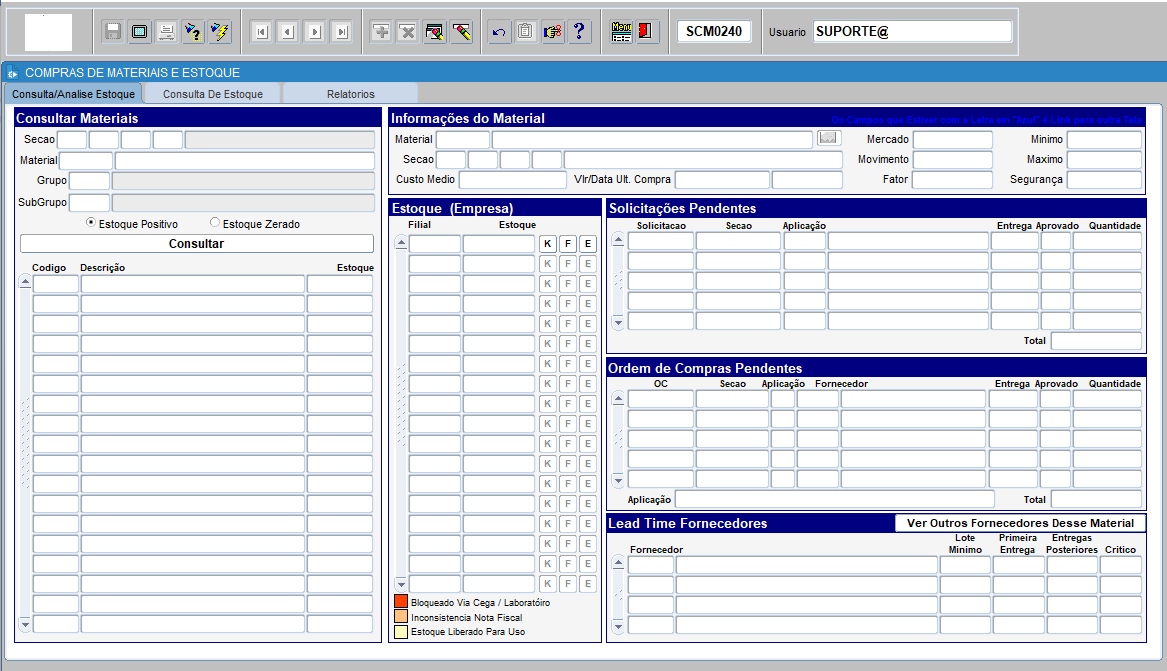
Task: Select the Estoque Positivo radio option
Action: pos(92,223)
